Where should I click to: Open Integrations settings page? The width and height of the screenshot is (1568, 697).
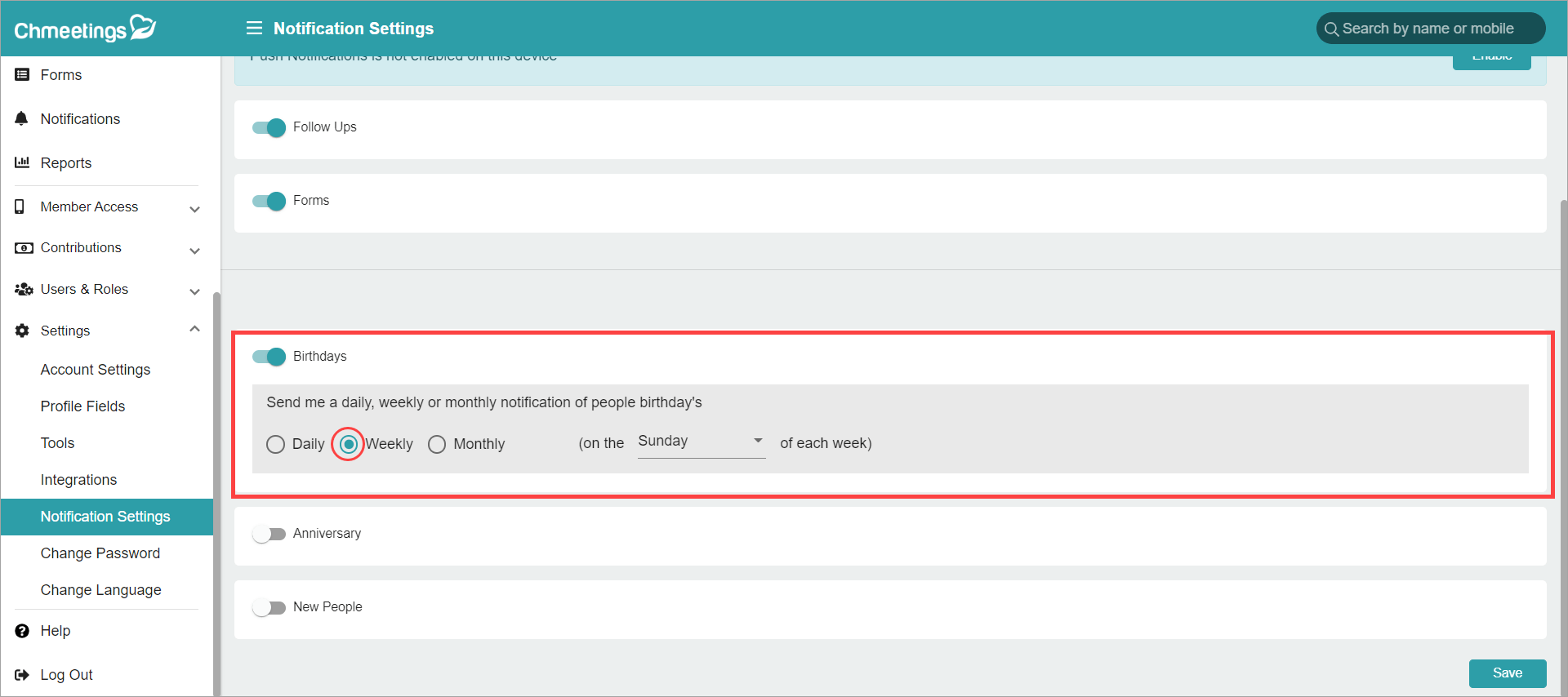click(x=78, y=480)
